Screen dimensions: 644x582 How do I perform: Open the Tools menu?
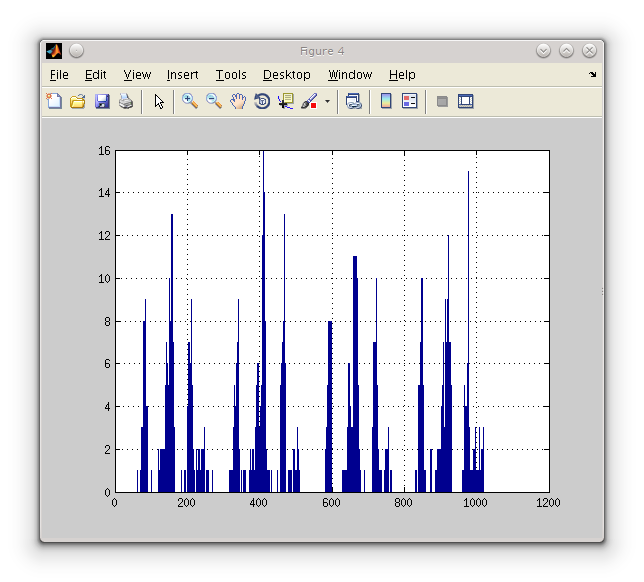[231, 75]
